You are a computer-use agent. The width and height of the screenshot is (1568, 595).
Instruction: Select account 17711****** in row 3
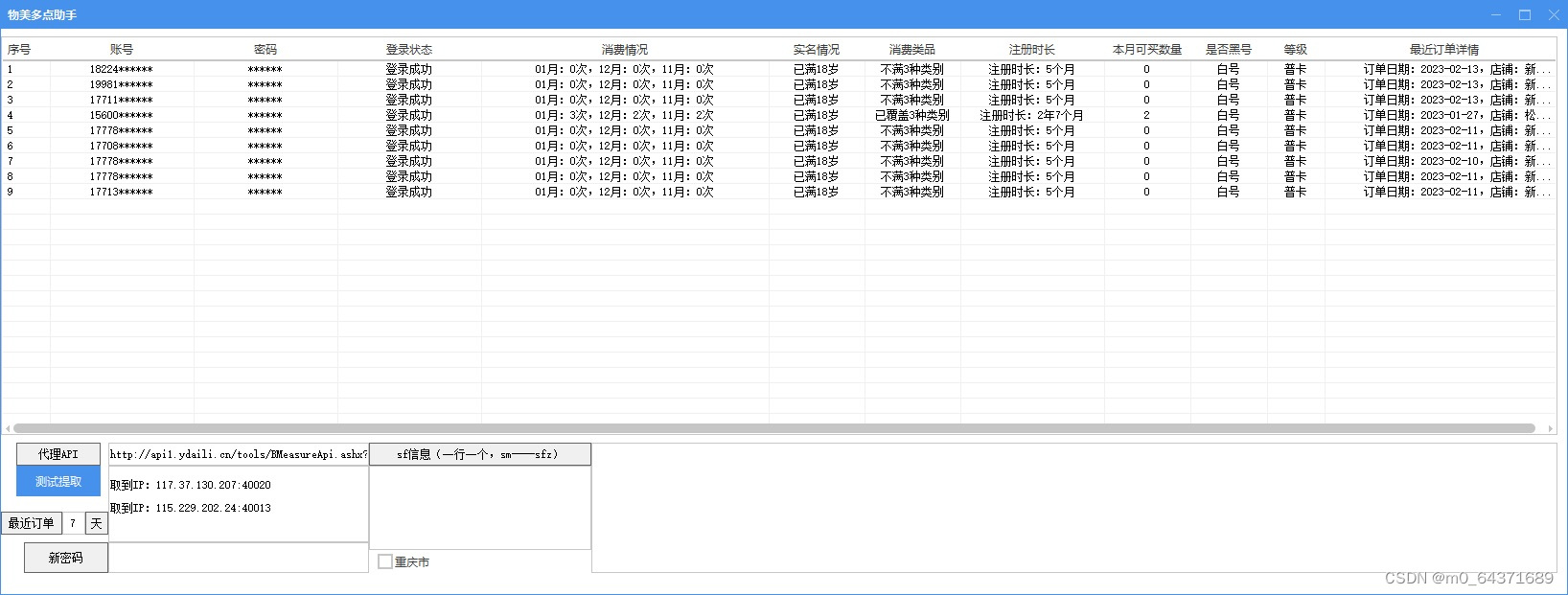tap(122, 100)
